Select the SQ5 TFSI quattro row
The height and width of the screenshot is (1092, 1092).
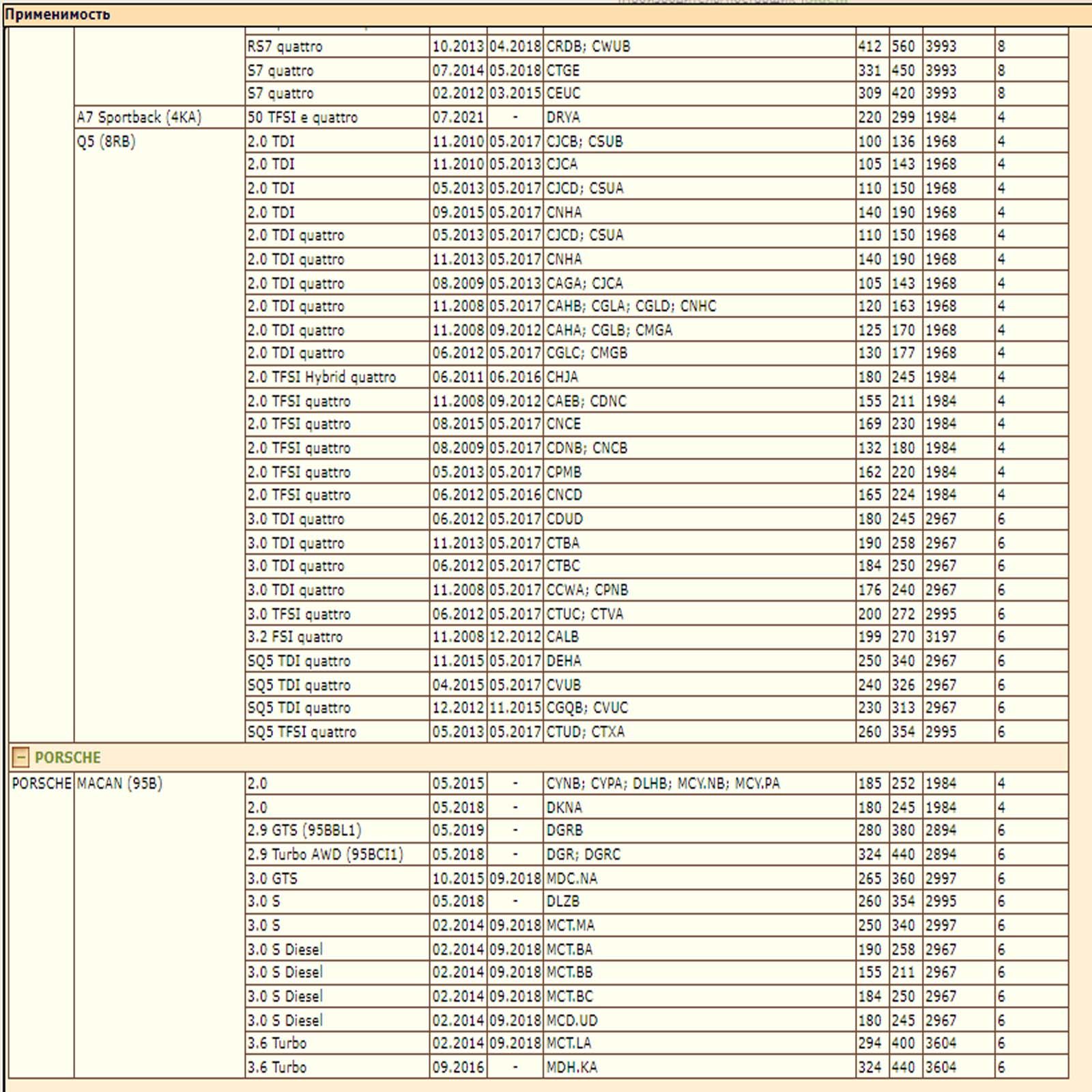pos(302,732)
